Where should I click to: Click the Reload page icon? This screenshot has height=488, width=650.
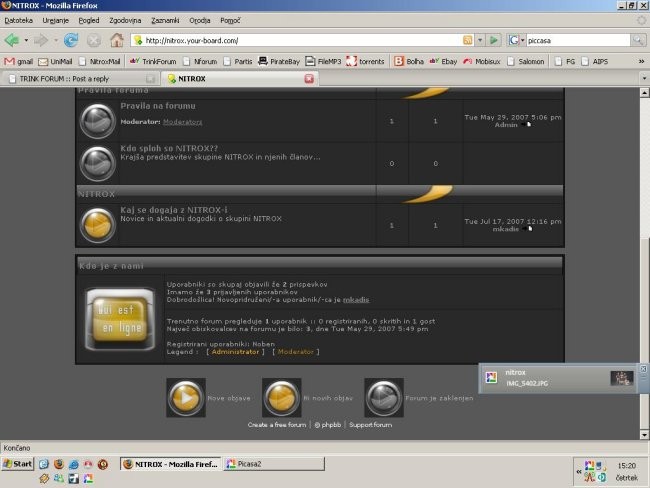pyautogui.click(x=71, y=40)
